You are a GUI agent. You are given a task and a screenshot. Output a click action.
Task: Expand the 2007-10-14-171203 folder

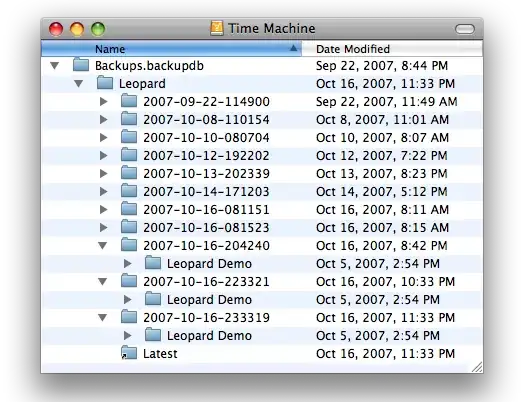pos(104,192)
